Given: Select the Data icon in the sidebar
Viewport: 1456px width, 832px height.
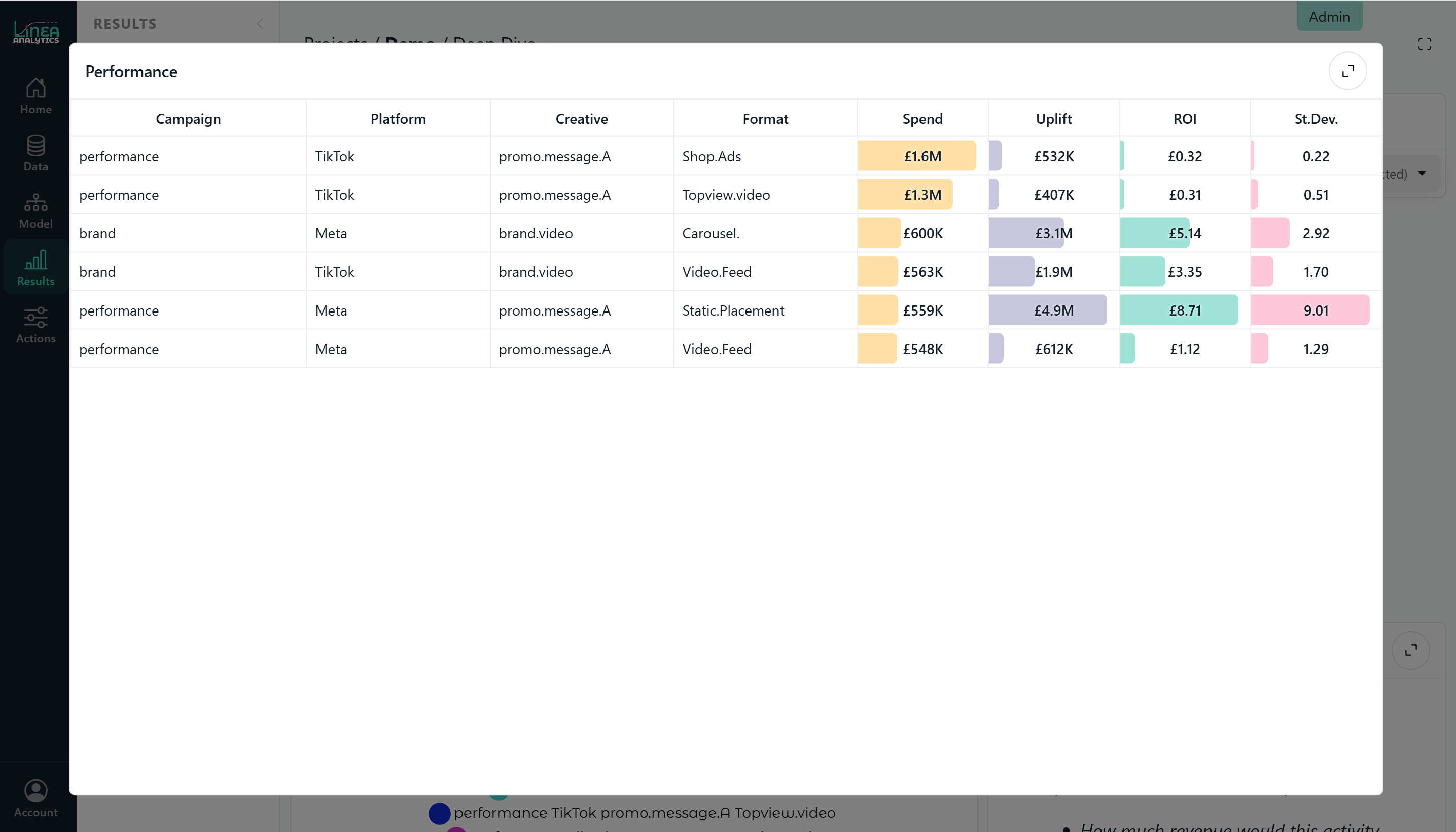Looking at the screenshot, I should [35, 151].
